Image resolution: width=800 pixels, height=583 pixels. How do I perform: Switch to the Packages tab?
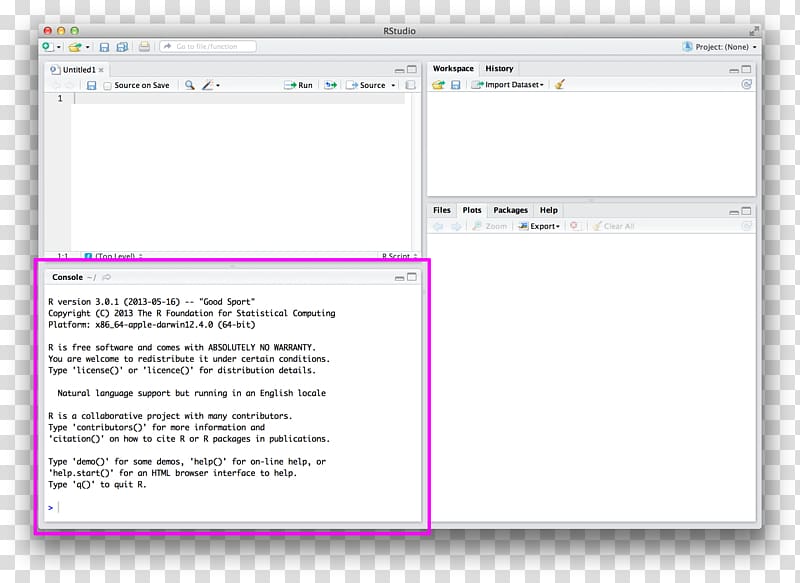coord(510,210)
